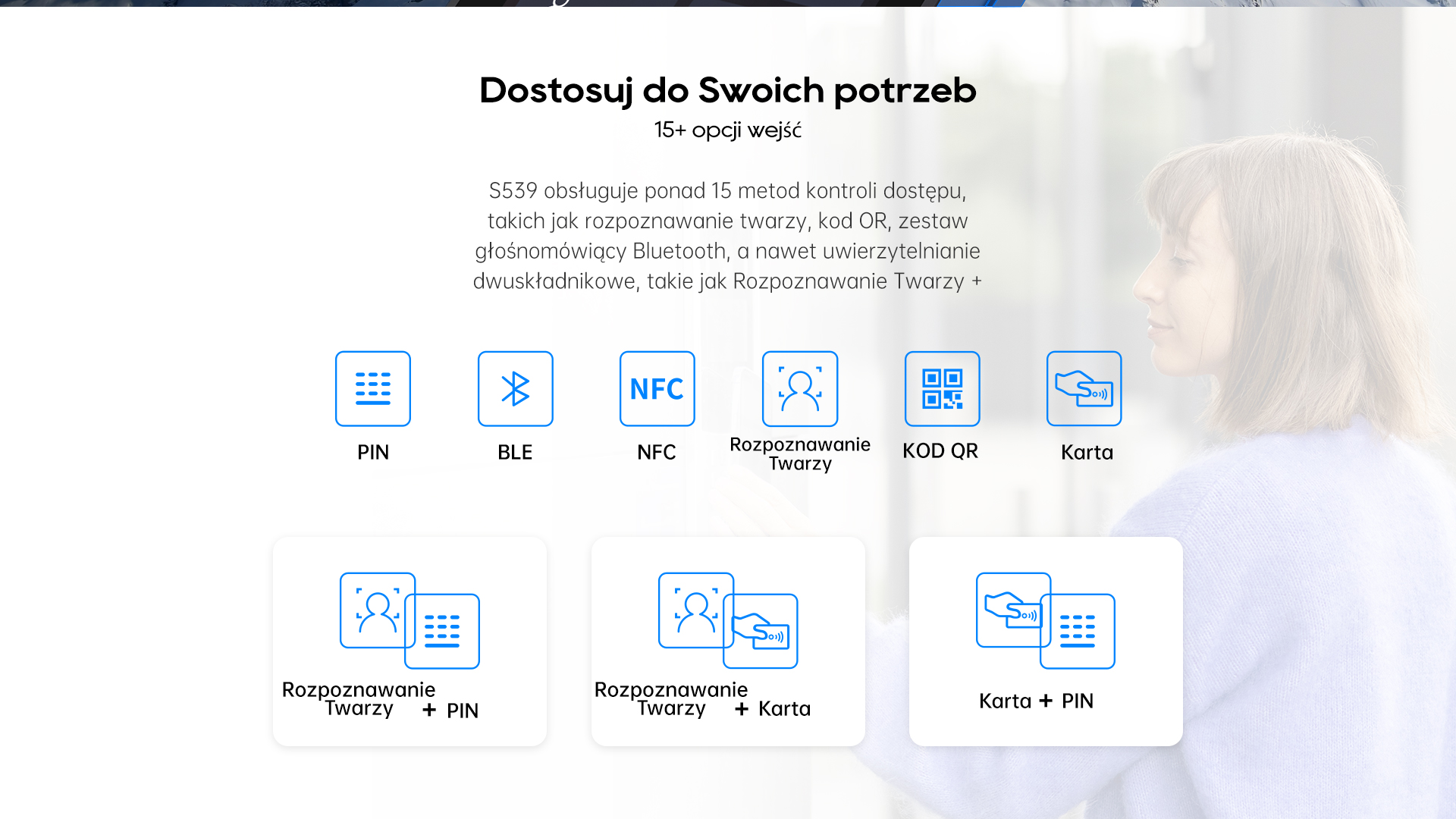Click the PIN keypad icon
The width and height of the screenshot is (1456, 819).
coord(372,388)
